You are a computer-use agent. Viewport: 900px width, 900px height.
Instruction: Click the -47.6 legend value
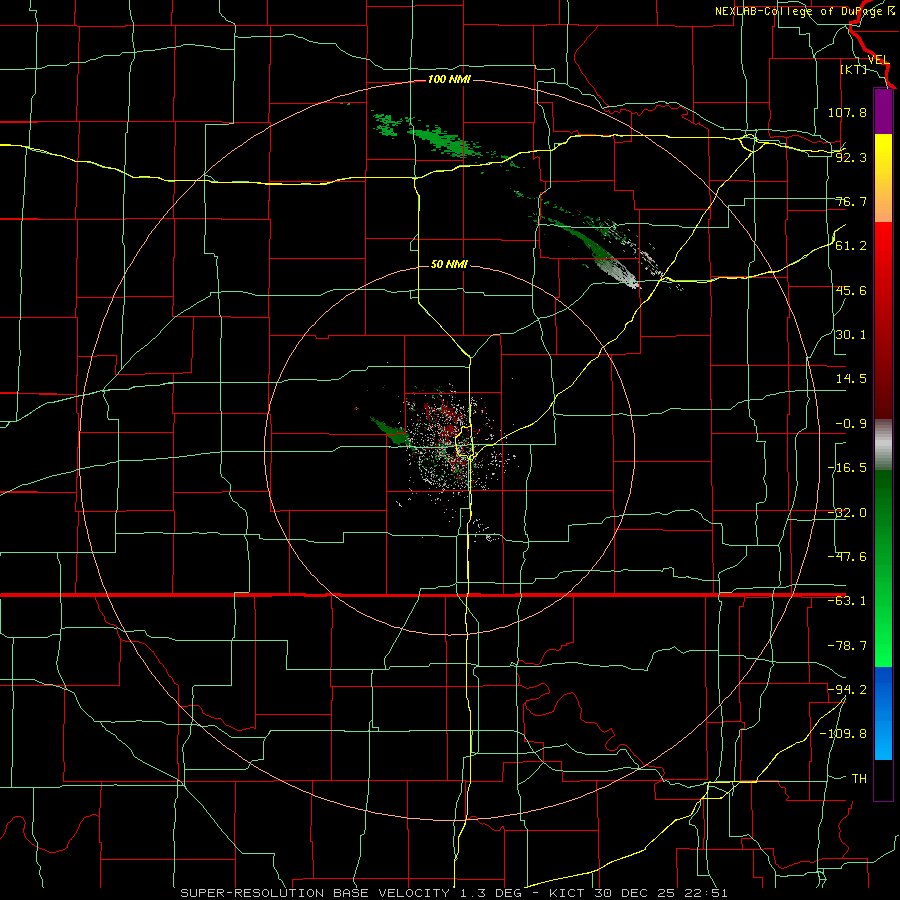(847, 557)
